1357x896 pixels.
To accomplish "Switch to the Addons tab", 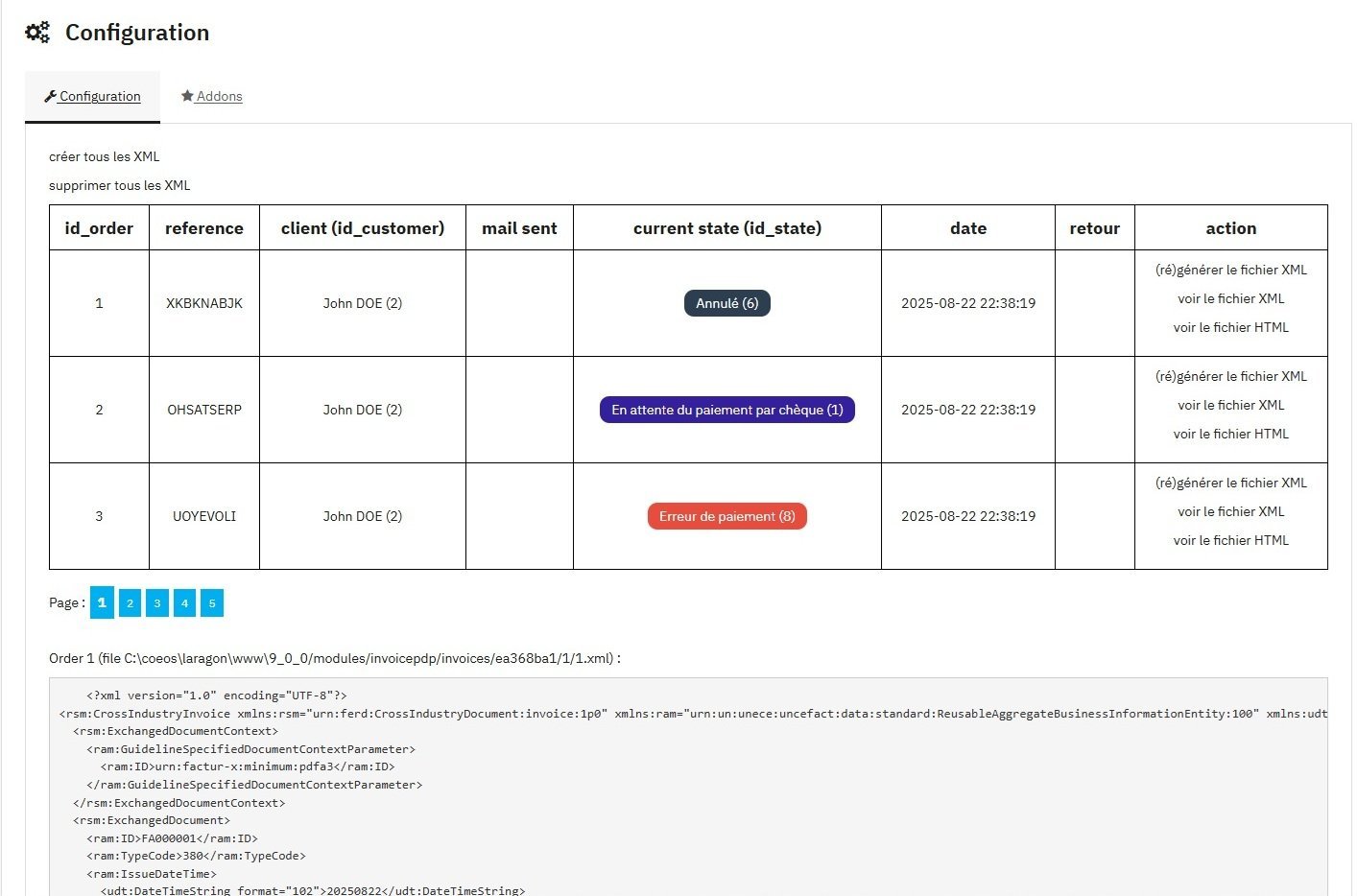I will click(212, 96).
